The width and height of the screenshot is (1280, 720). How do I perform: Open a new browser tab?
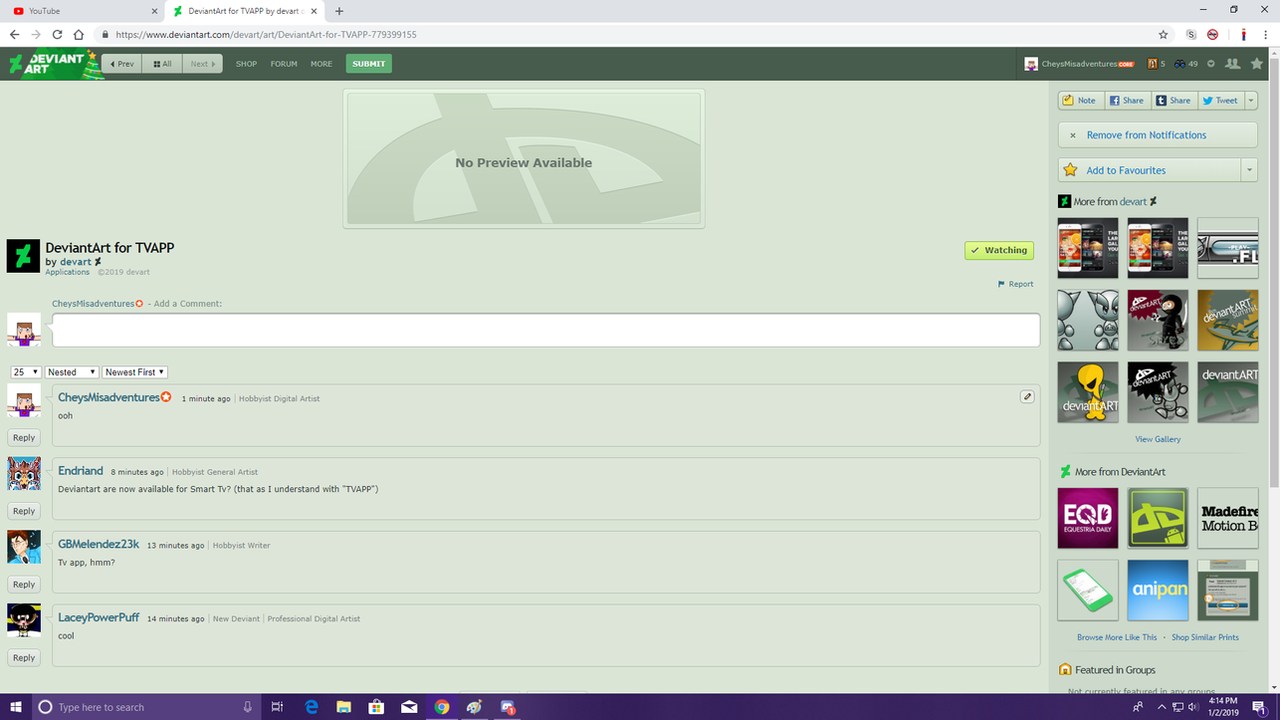click(x=339, y=11)
